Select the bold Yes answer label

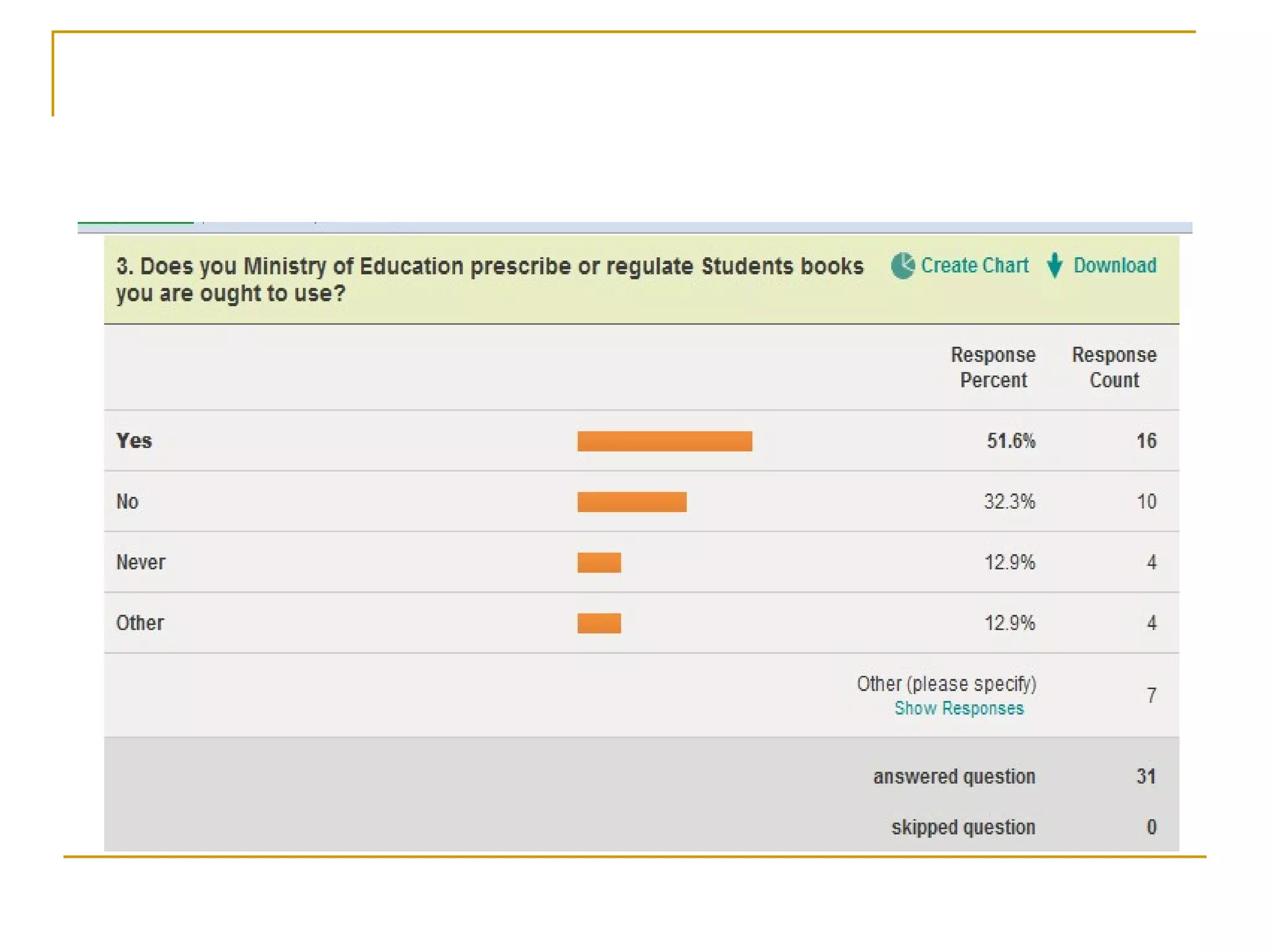(134, 441)
